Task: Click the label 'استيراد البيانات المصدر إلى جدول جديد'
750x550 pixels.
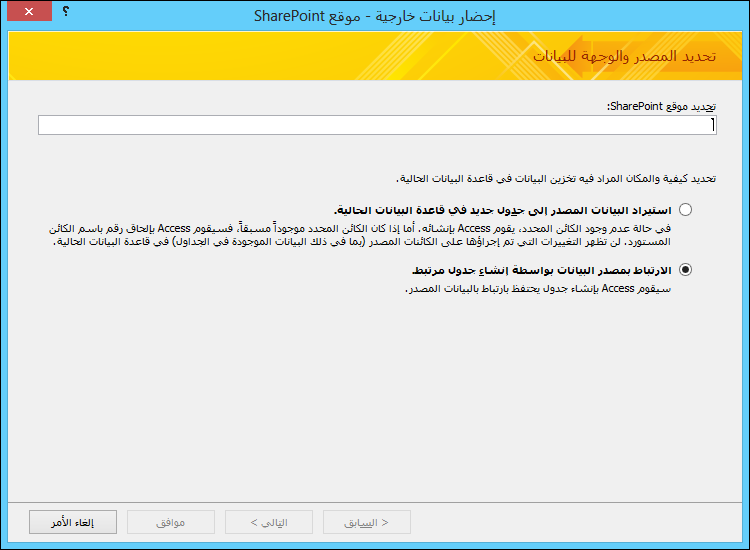Action: 503,210
